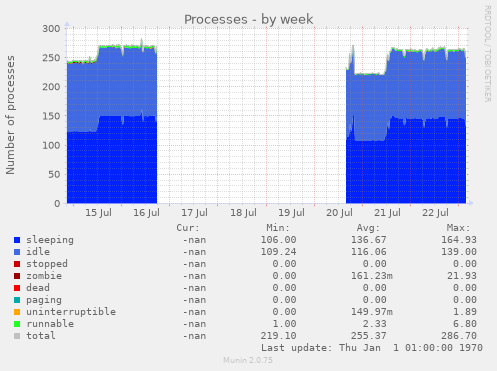This screenshot has width=497, height=371.
Task: Select the 'paging' legend label
Action: (44, 300)
